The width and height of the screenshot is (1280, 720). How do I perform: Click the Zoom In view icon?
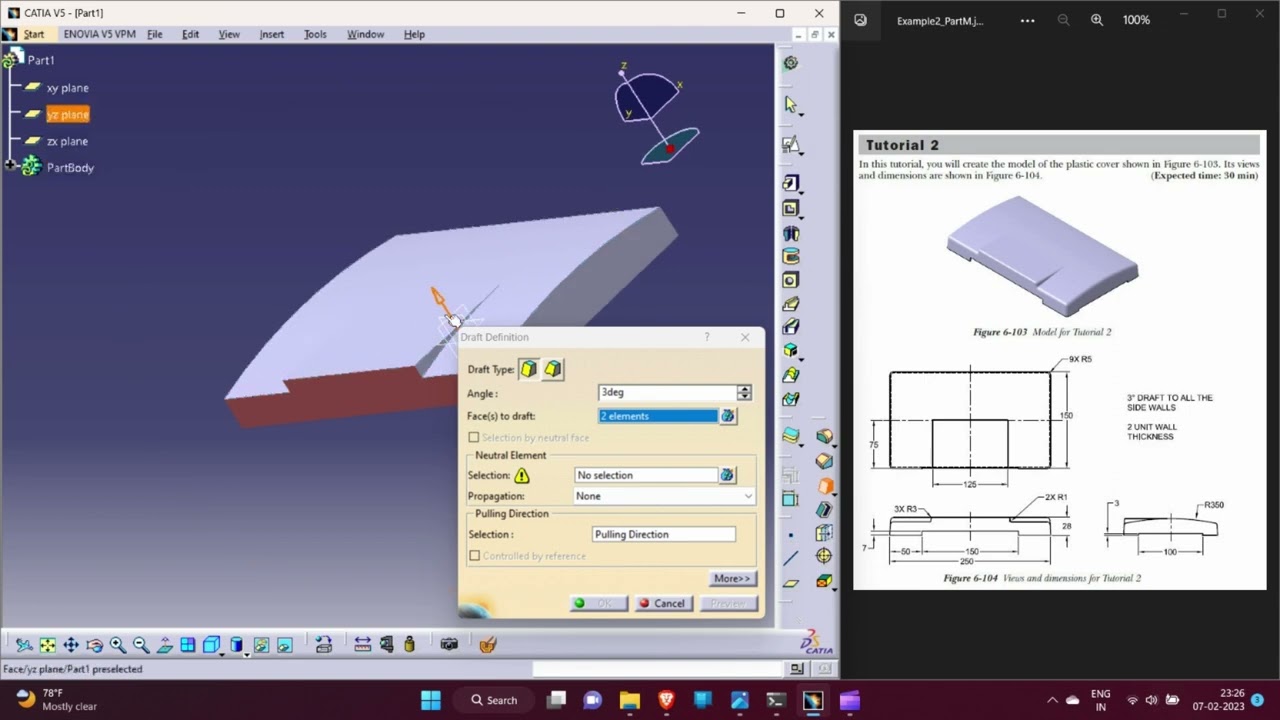pos(117,645)
